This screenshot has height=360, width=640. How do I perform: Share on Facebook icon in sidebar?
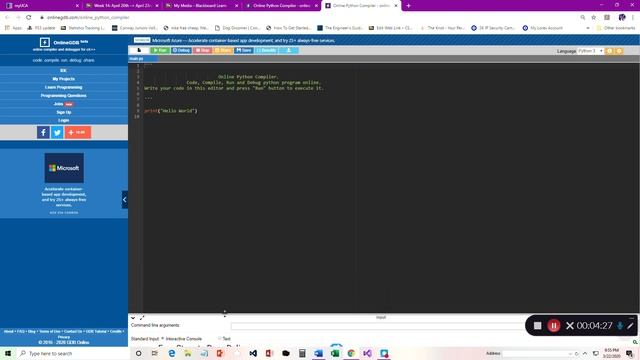coord(43,132)
